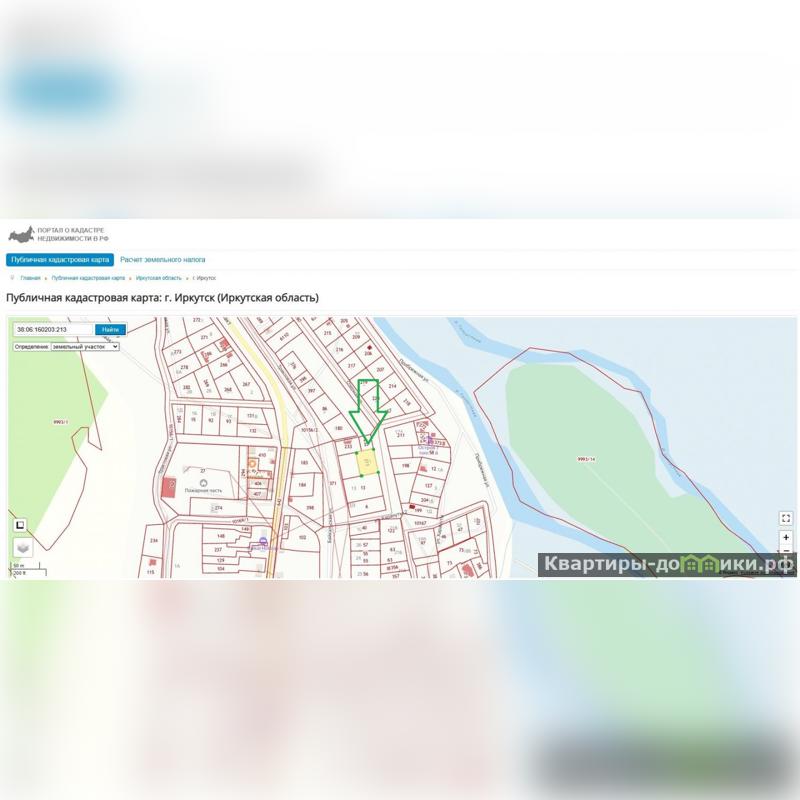Go to Главная breadcrumb link
The image size is (800, 800).
[30, 278]
